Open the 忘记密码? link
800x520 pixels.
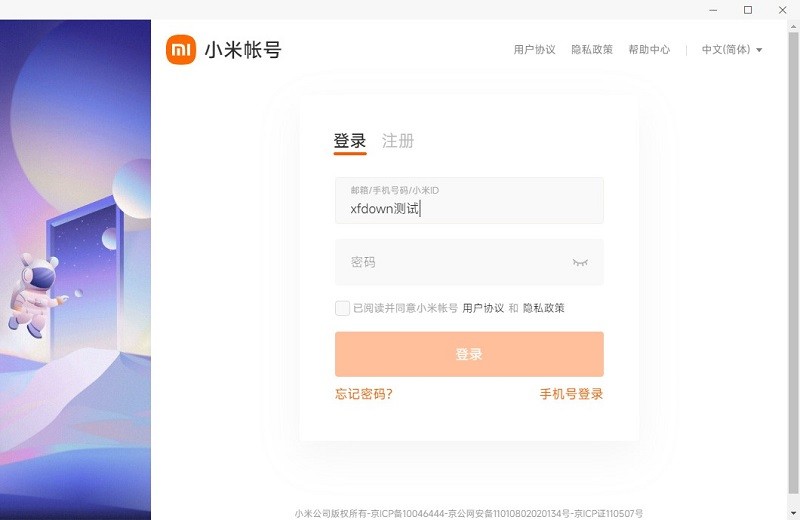(x=364, y=394)
